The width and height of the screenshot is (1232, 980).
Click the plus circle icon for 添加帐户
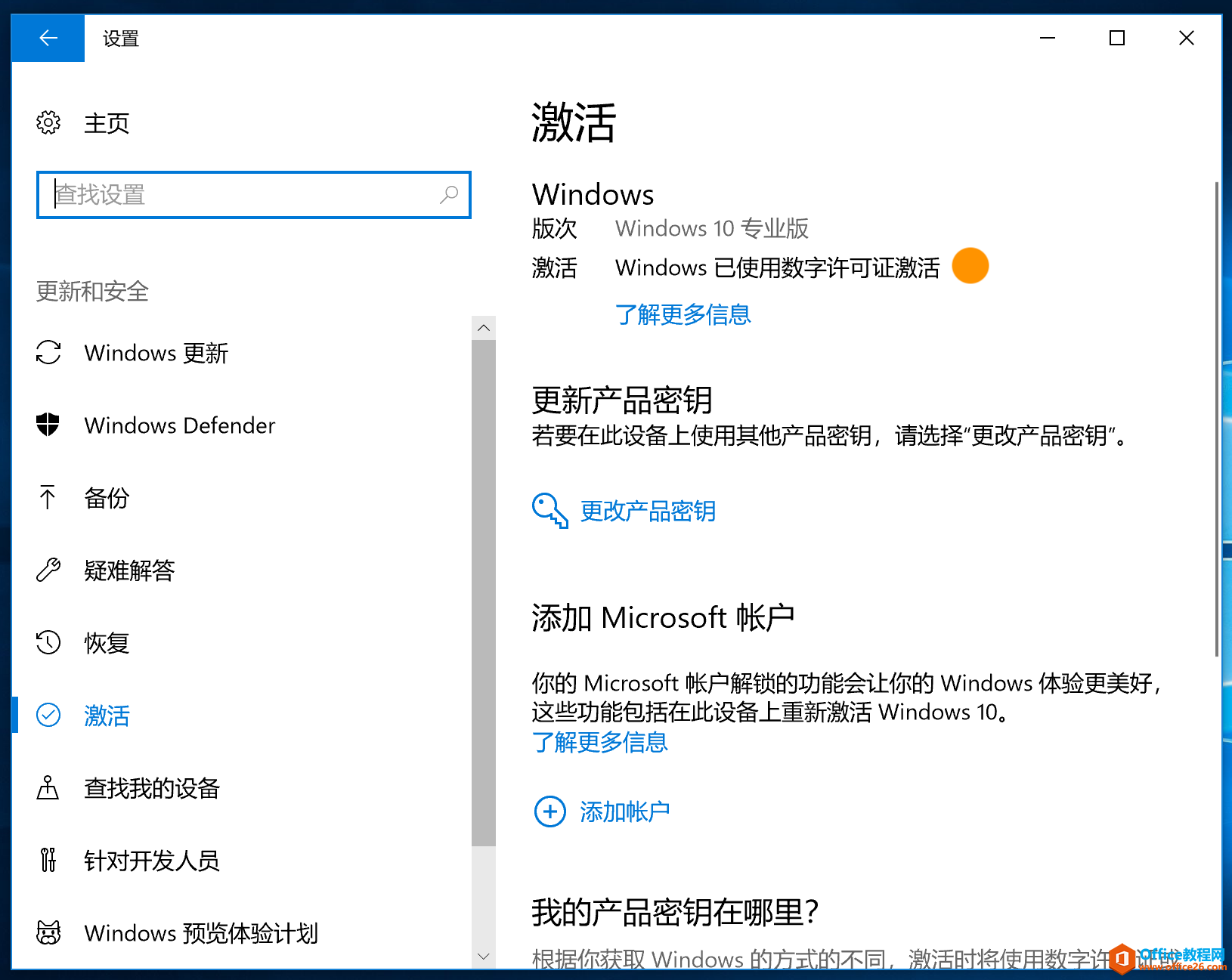click(550, 812)
